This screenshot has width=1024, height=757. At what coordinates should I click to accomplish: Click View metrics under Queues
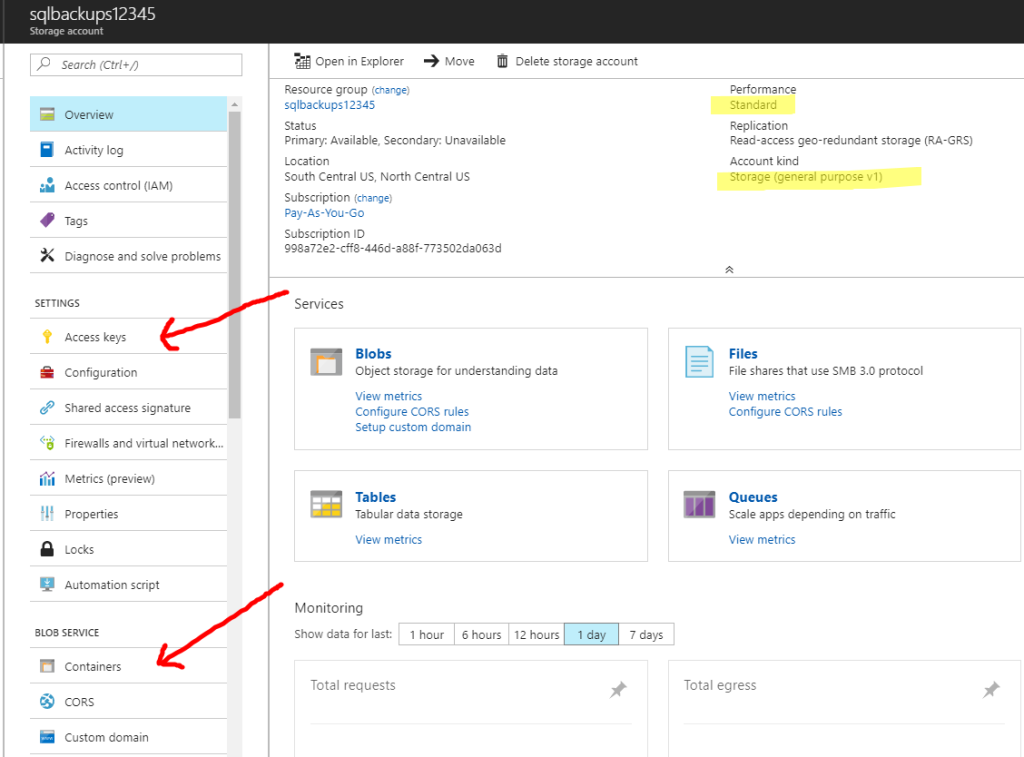[x=762, y=540]
